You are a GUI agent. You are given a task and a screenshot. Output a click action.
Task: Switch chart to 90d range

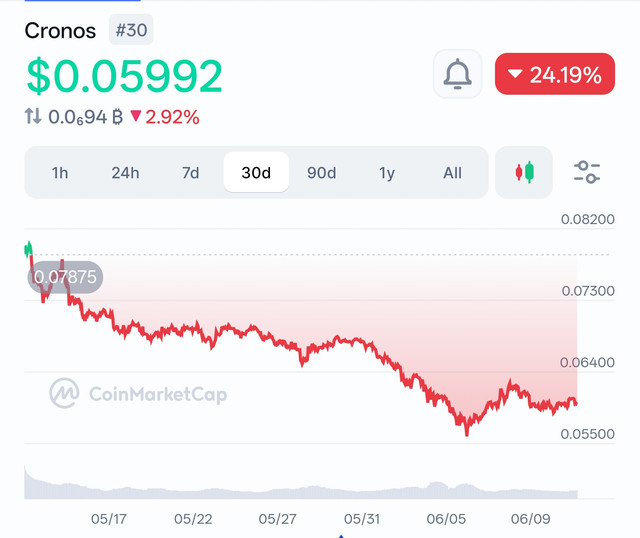[x=322, y=173]
